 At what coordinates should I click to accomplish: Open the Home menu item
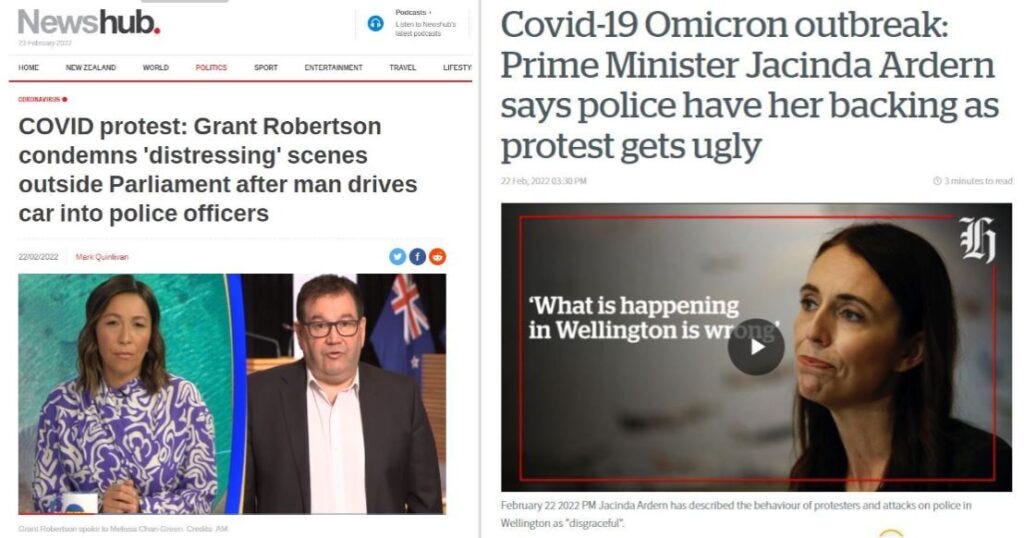[29, 67]
